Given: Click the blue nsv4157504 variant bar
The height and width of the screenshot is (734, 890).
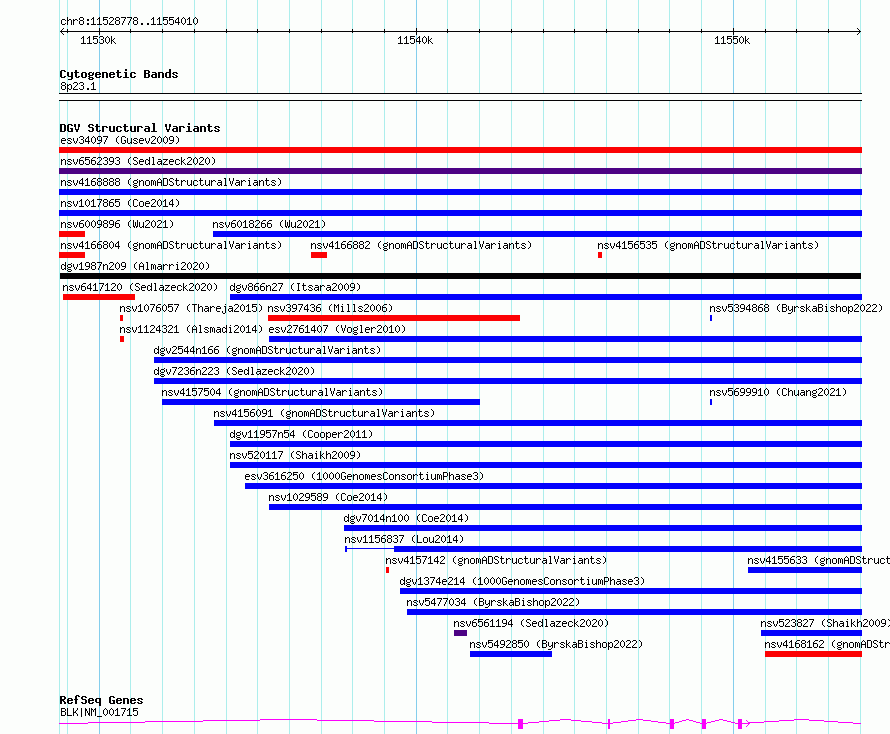Looking at the screenshot, I should 321,402.
